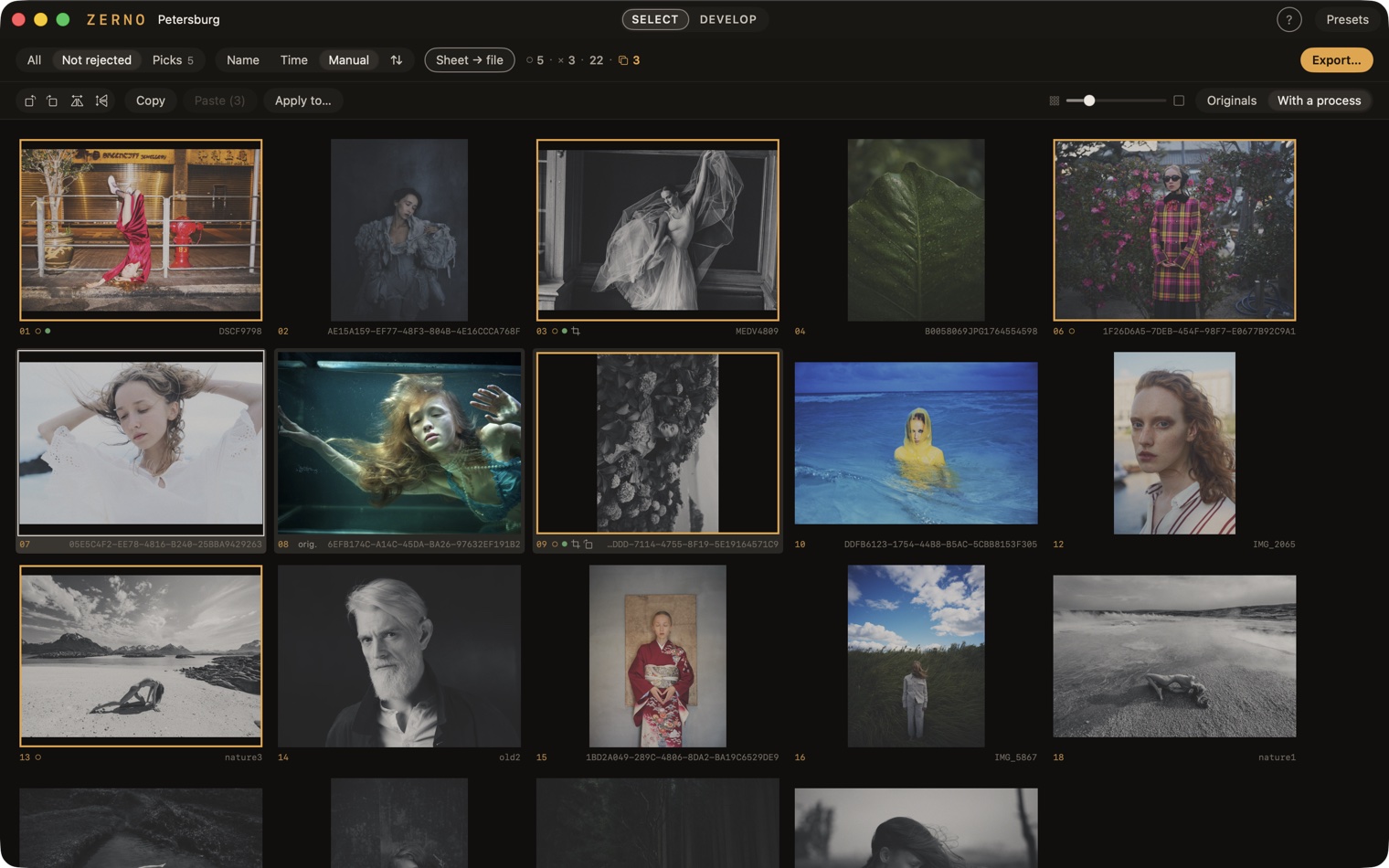Select the grass field photo IMG_5867

[917, 656]
